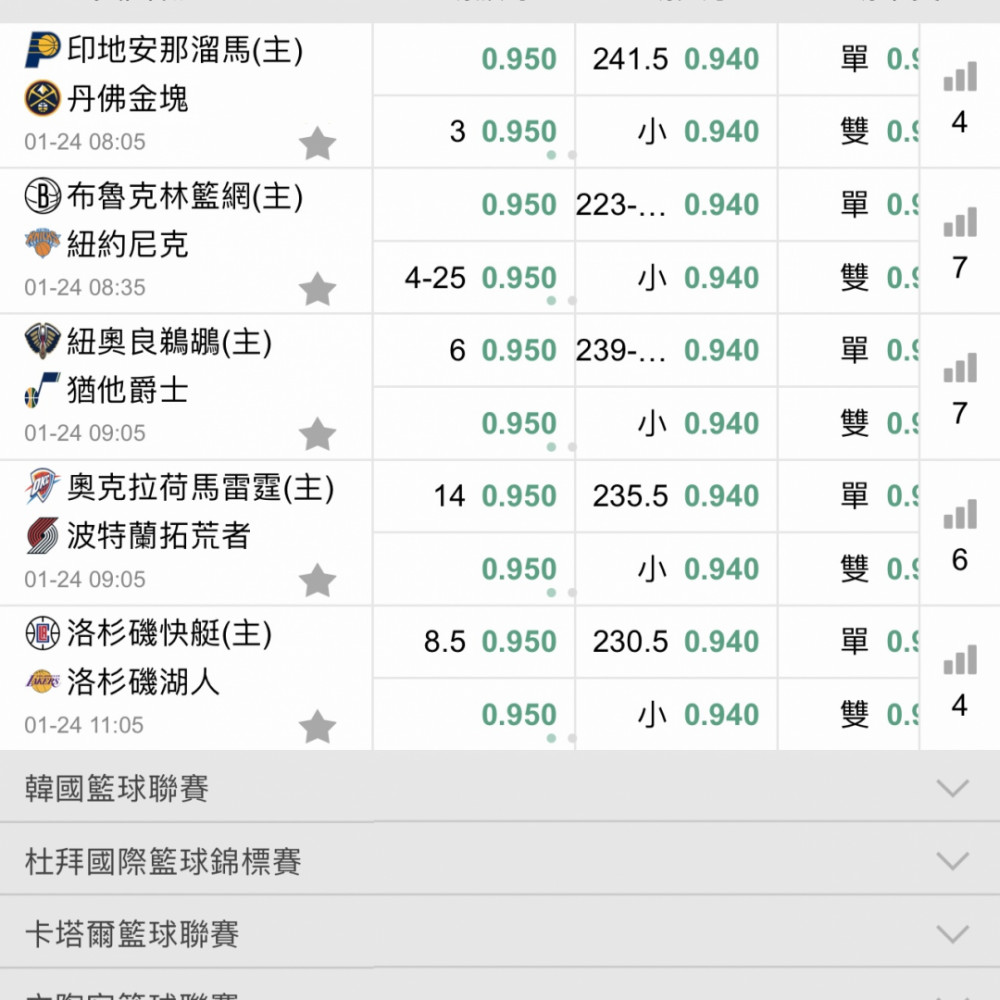Open more markets icon for Nets game
The width and height of the screenshot is (1000, 1000).
[960, 223]
